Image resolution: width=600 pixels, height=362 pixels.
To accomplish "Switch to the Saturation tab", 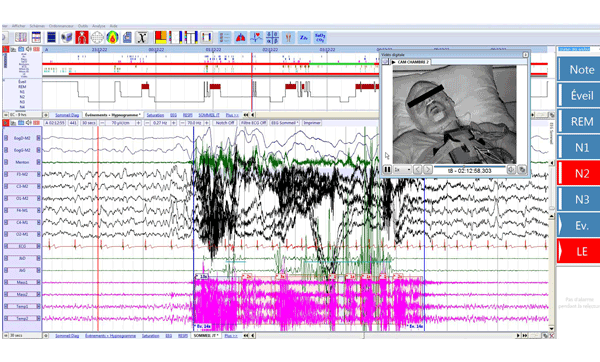I will [155, 115].
